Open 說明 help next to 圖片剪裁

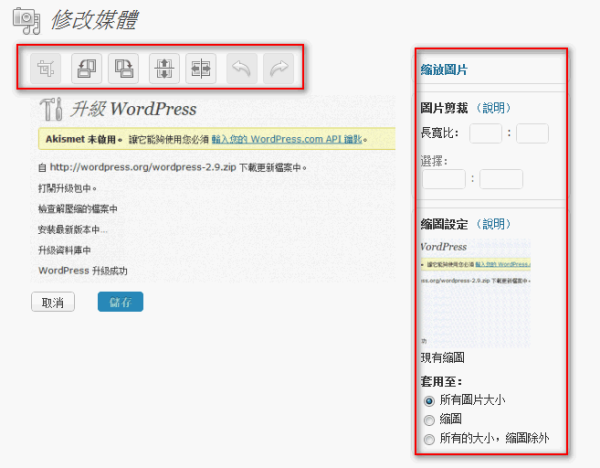point(494,108)
